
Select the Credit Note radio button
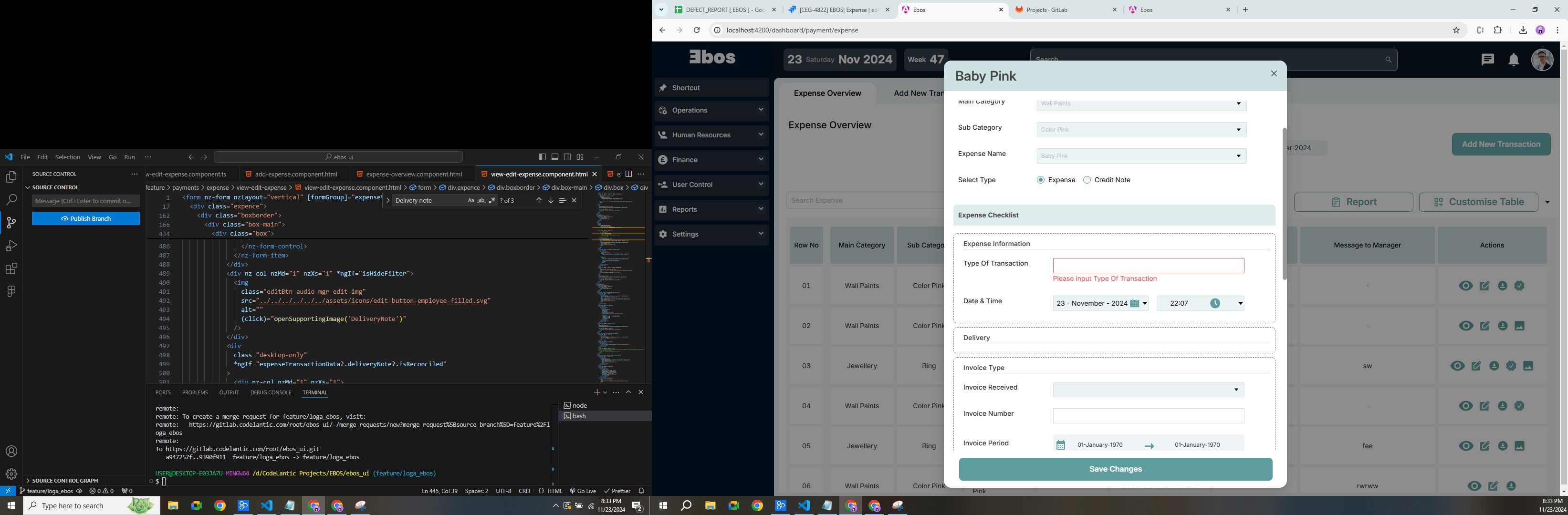pyautogui.click(x=1087, y=180)
